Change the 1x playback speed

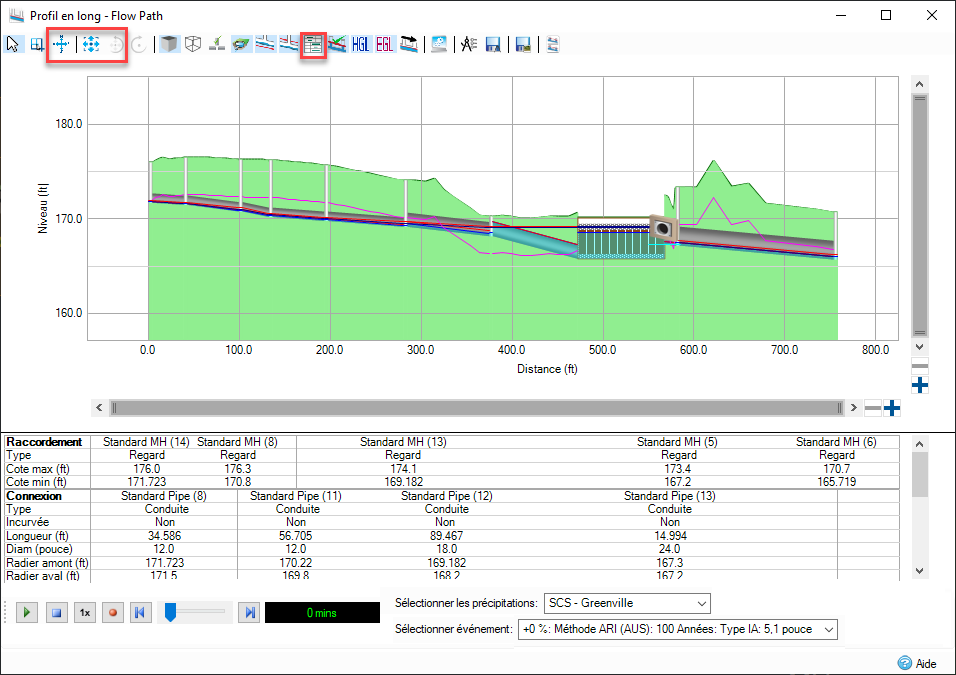coord(85,612)
